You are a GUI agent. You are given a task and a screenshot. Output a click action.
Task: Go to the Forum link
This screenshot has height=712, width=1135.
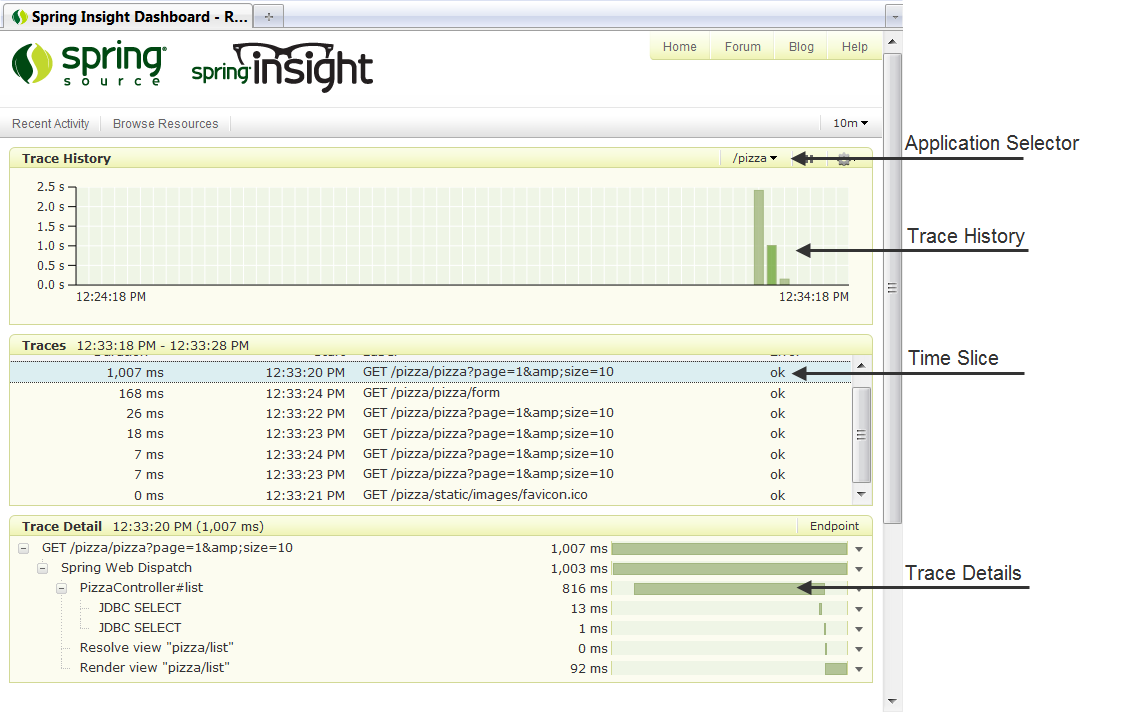pos(742,47)
